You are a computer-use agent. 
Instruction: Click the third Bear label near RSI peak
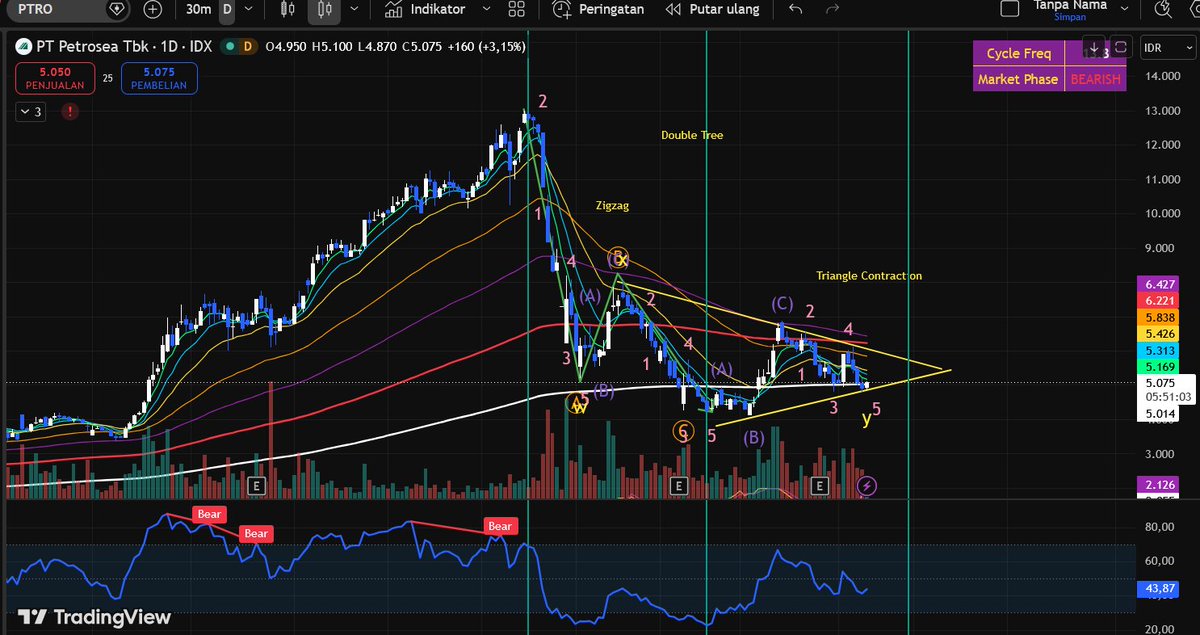point(500,526)
